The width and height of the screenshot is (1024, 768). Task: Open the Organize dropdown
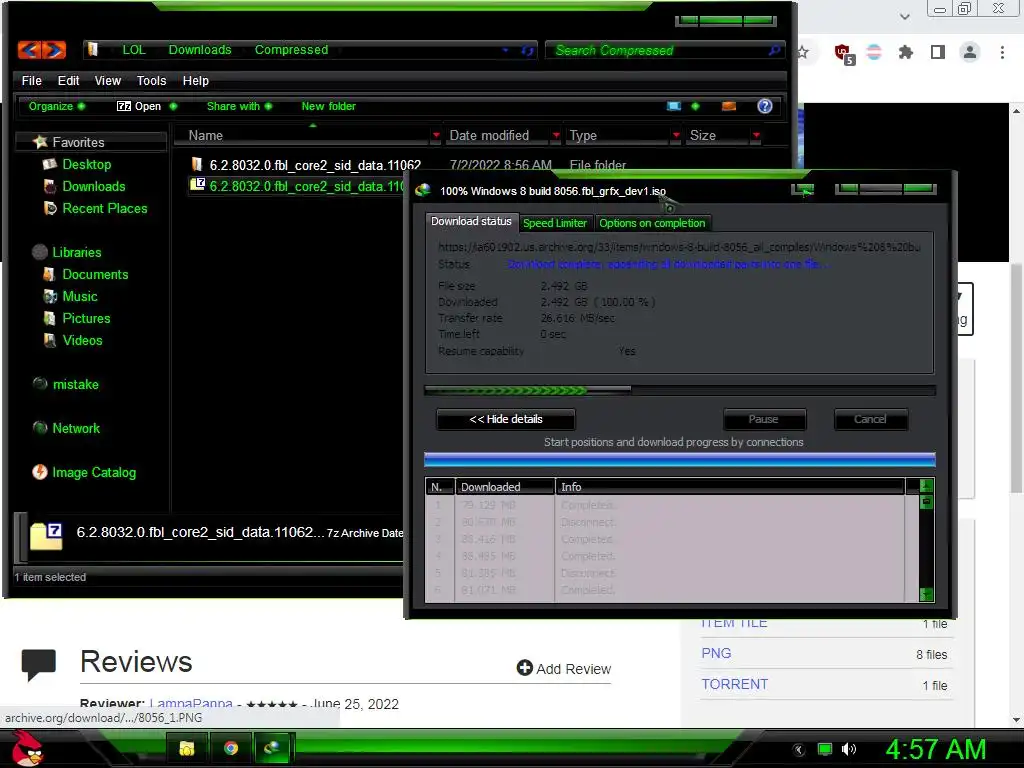point(56,106)
